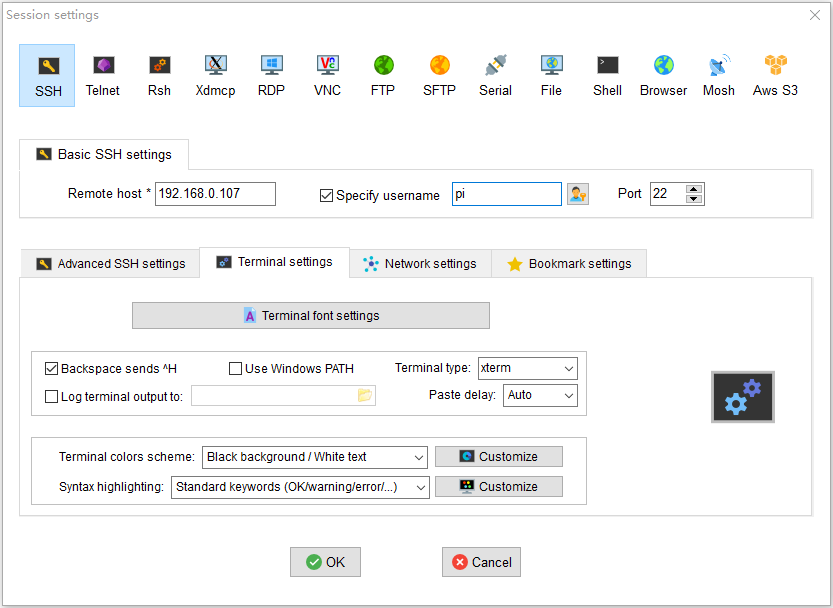
Task: Close the Session settings window
Action: tap(815, 15)
